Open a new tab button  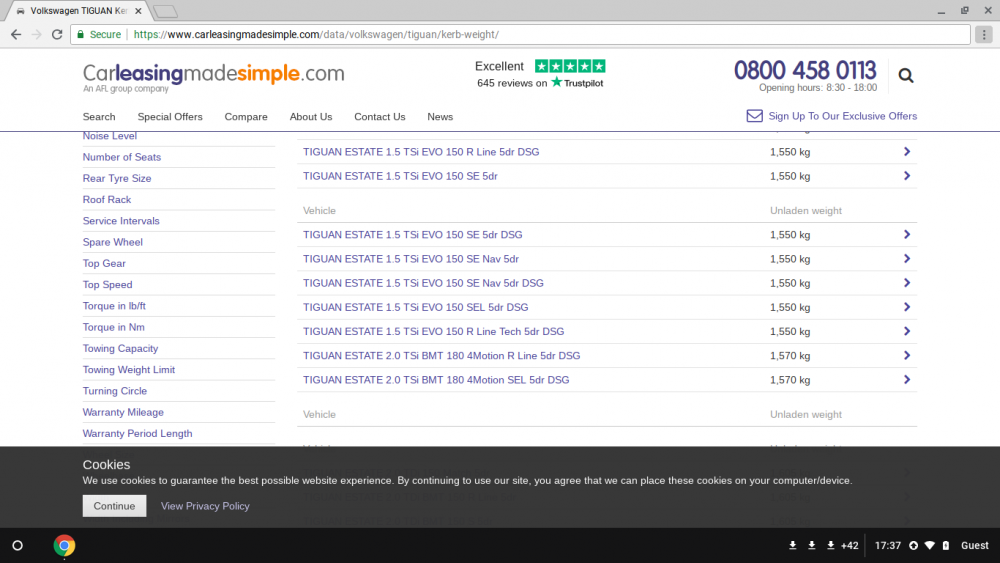(166, 11)
